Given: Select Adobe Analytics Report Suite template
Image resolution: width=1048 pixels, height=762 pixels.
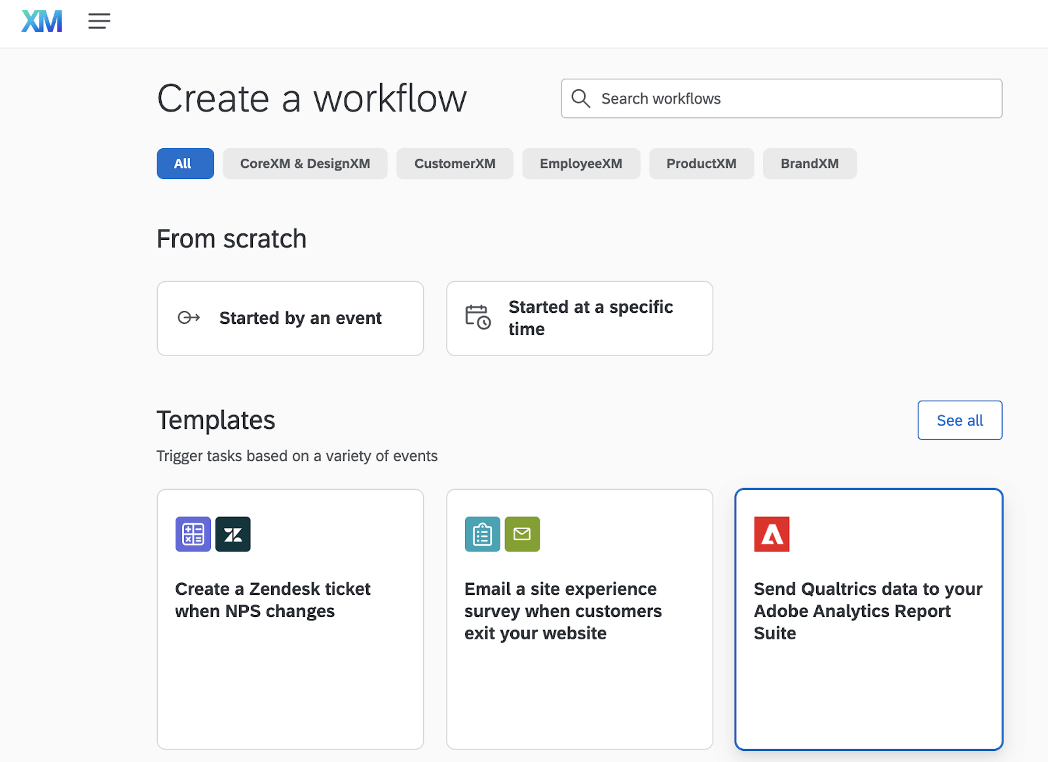Looking at the screenshot, I should 869,620.
